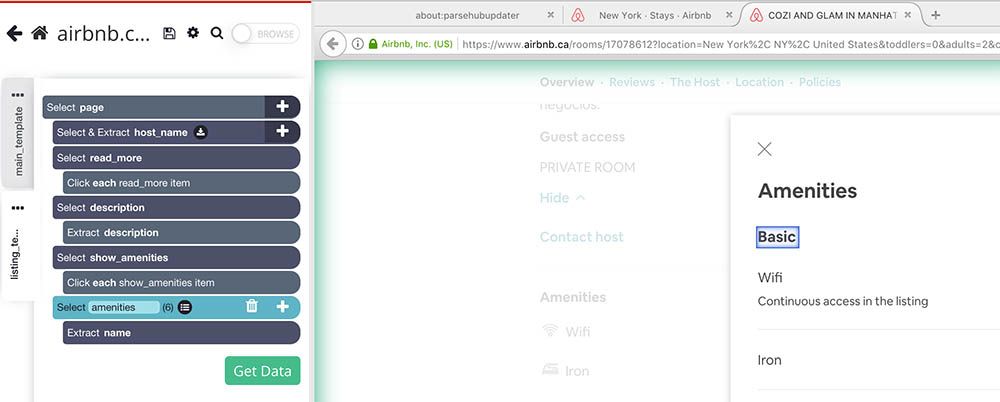Click the Wifi entry in Amenities dialog
Image resolution: width=1000 pixels, height=402 pixels.
click(x=770, y=278)
